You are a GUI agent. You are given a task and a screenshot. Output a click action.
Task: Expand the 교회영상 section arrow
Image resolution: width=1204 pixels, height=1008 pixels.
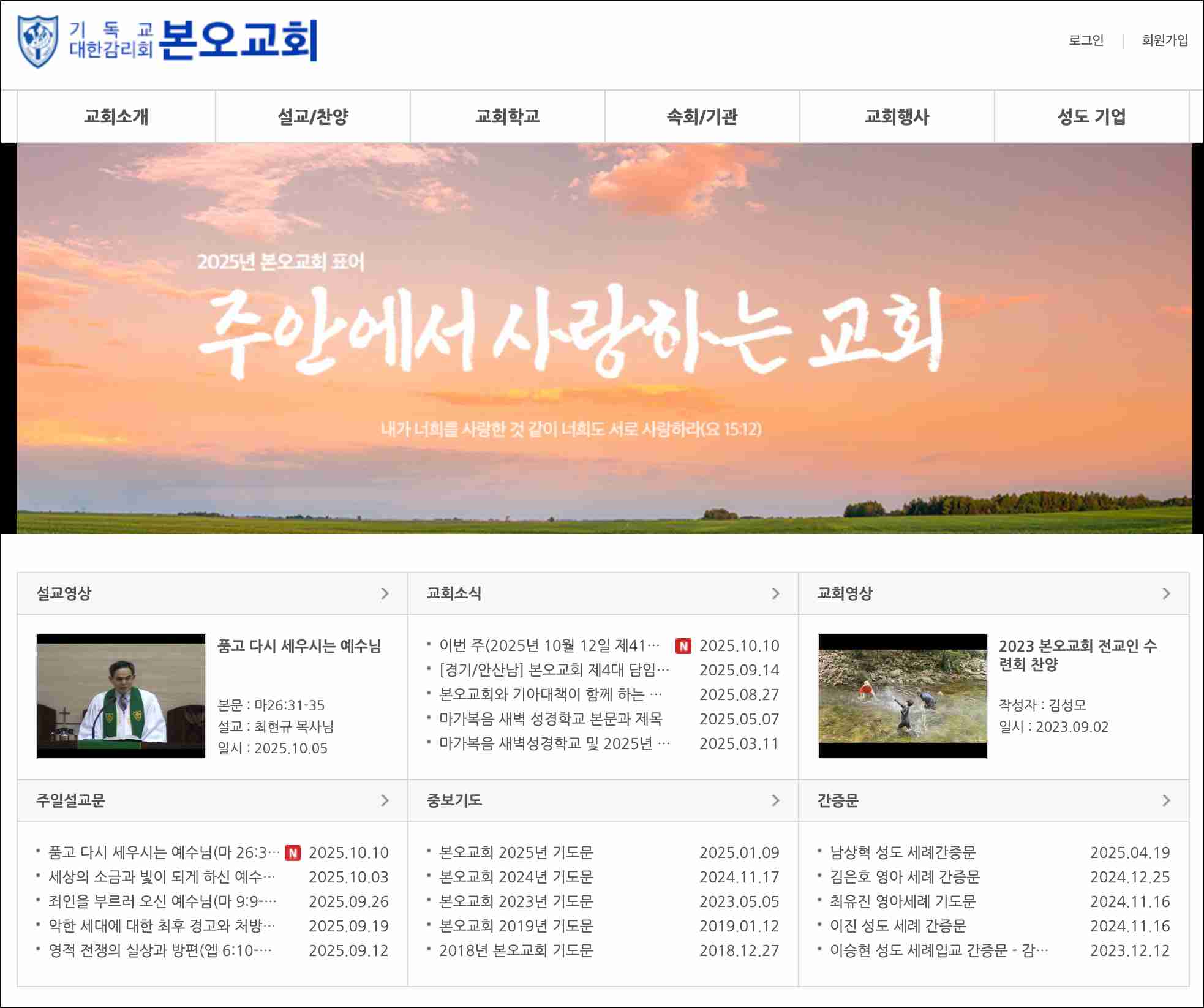point(1166,593)
